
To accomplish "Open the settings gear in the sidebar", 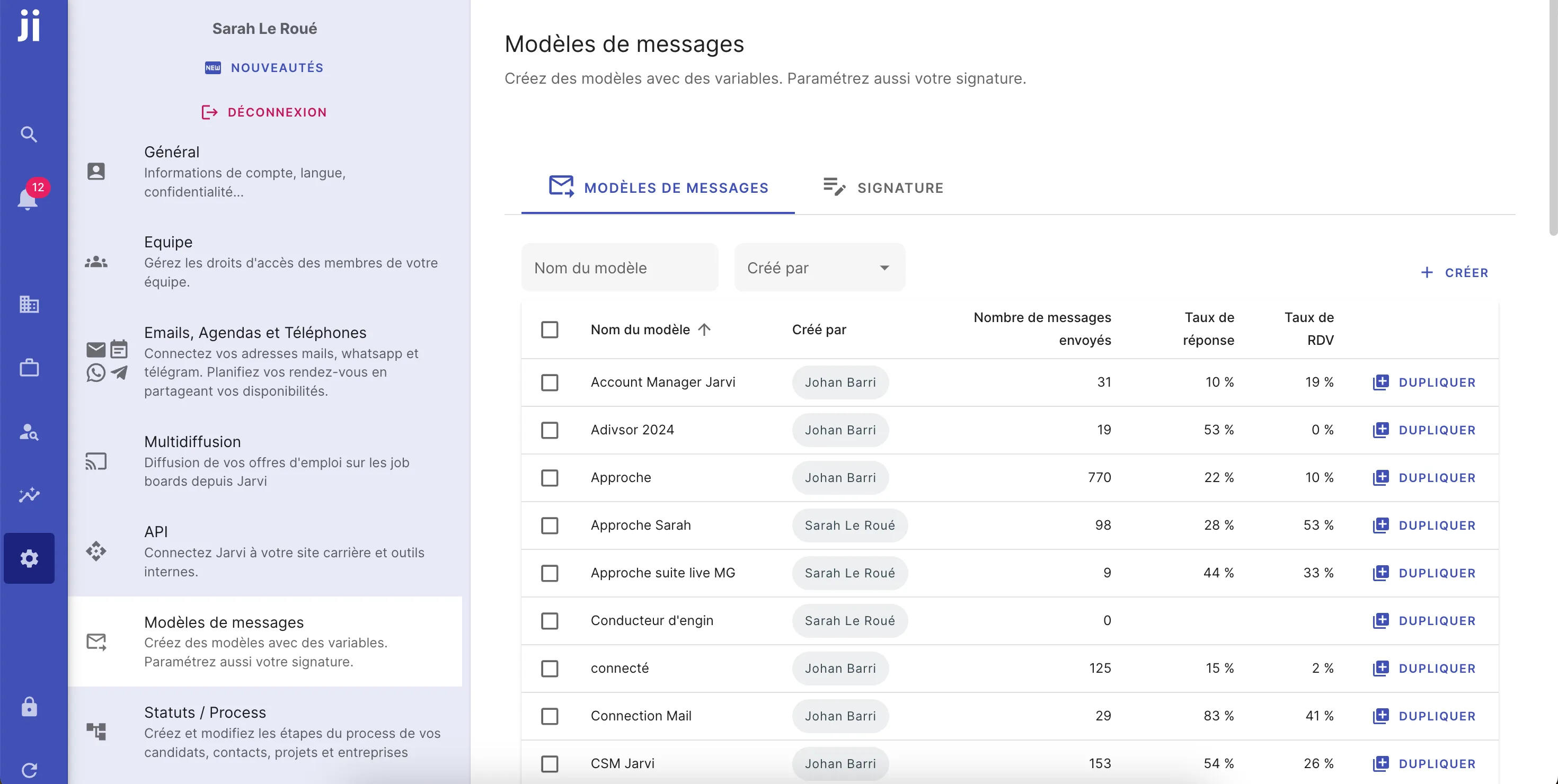I will 29,558.
